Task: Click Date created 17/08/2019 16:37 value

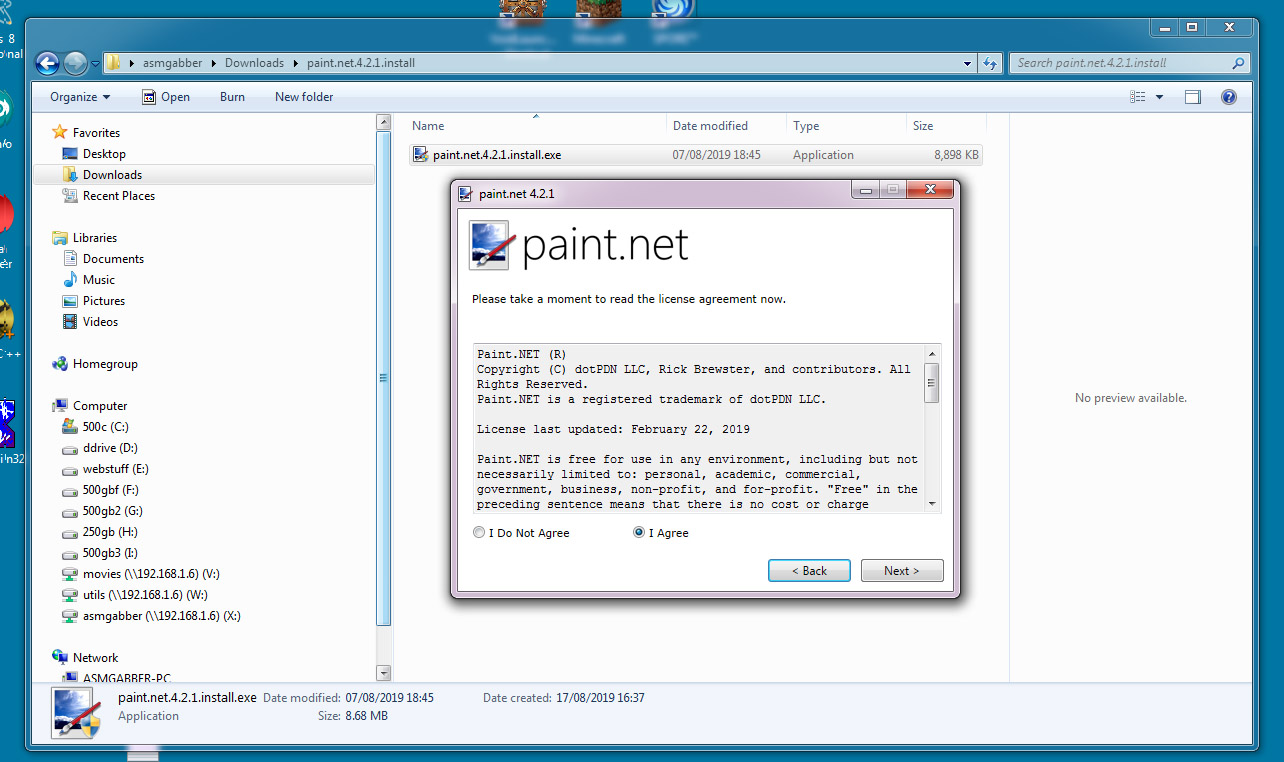Action: point(600,698)
